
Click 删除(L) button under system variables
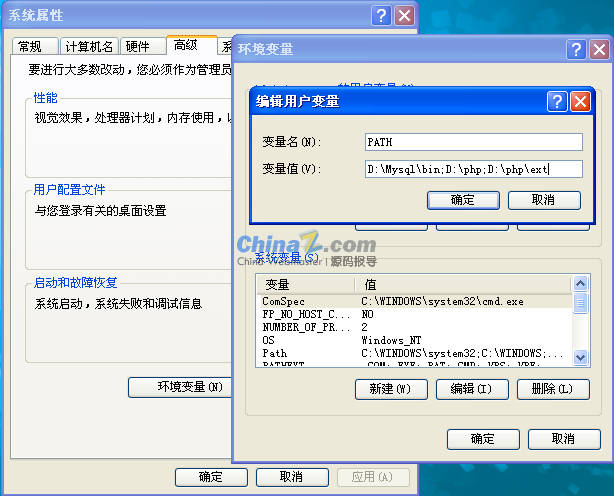point(553,389)
